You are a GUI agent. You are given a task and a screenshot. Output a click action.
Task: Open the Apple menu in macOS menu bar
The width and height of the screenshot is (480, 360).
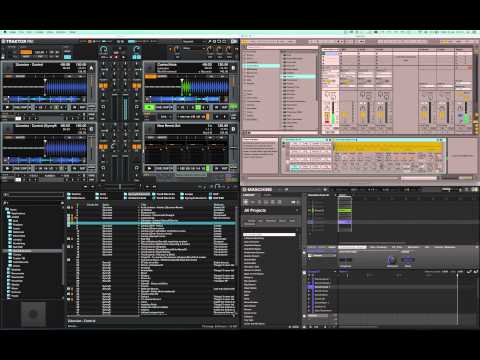pos(5,32)
